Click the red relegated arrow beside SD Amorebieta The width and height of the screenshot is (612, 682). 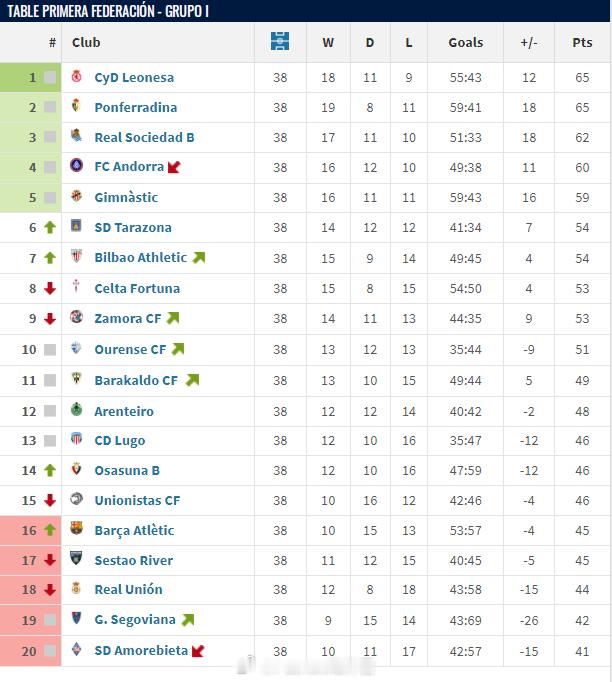pos(198,651)
